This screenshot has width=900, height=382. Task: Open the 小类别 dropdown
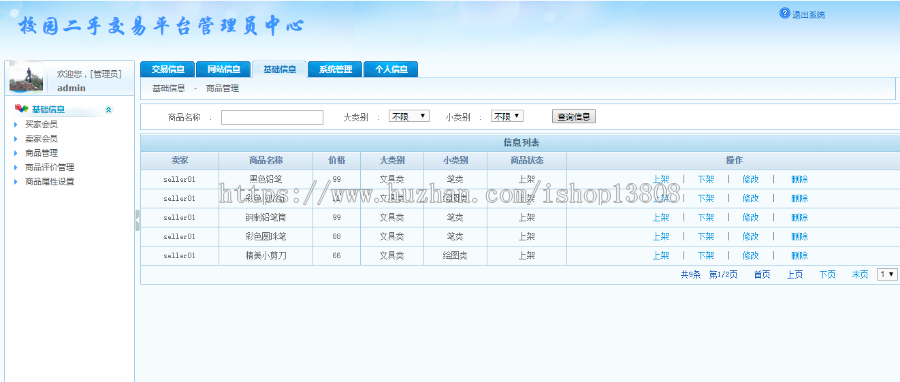coord(507,116)
